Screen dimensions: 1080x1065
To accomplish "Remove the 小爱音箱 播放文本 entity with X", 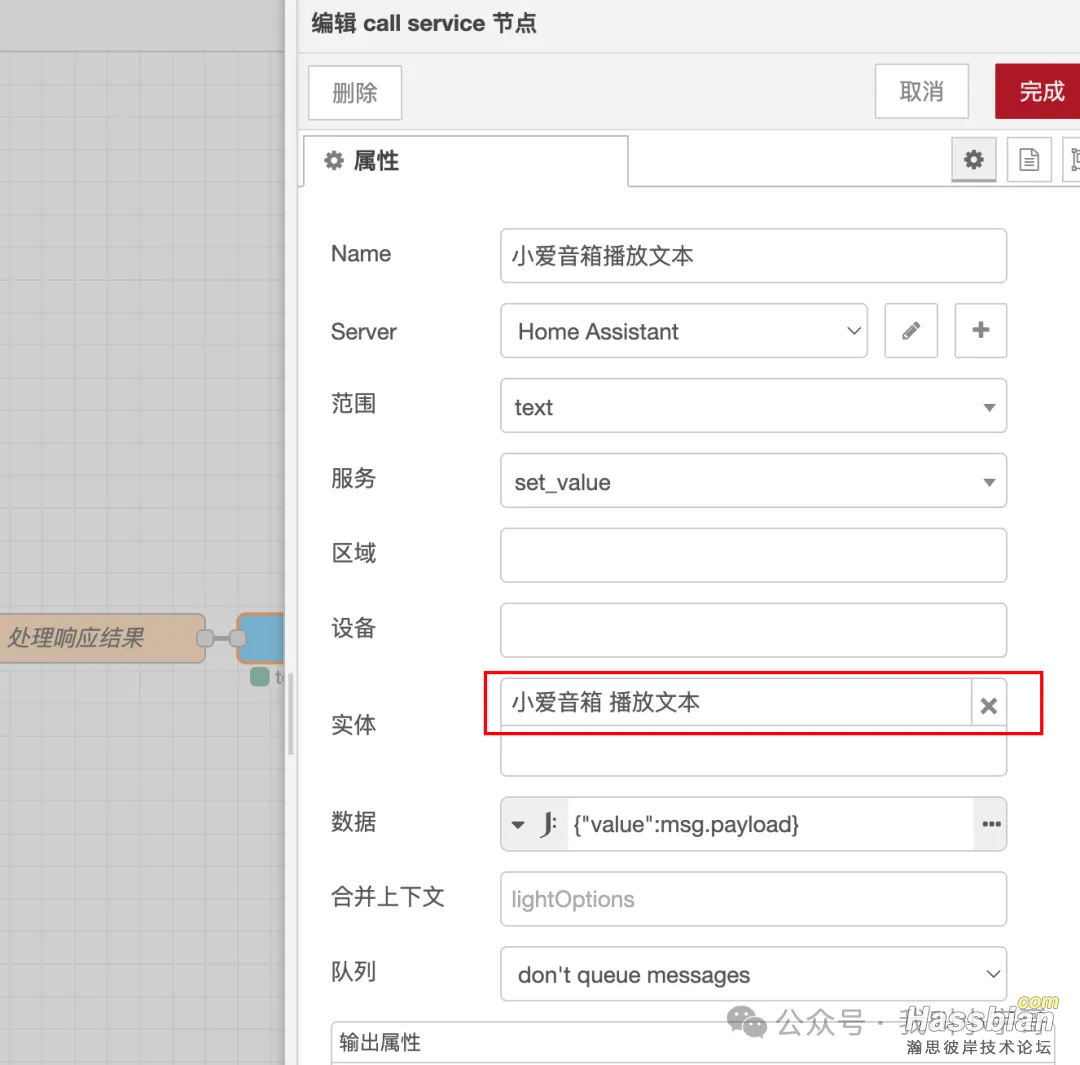I will 988,705.
